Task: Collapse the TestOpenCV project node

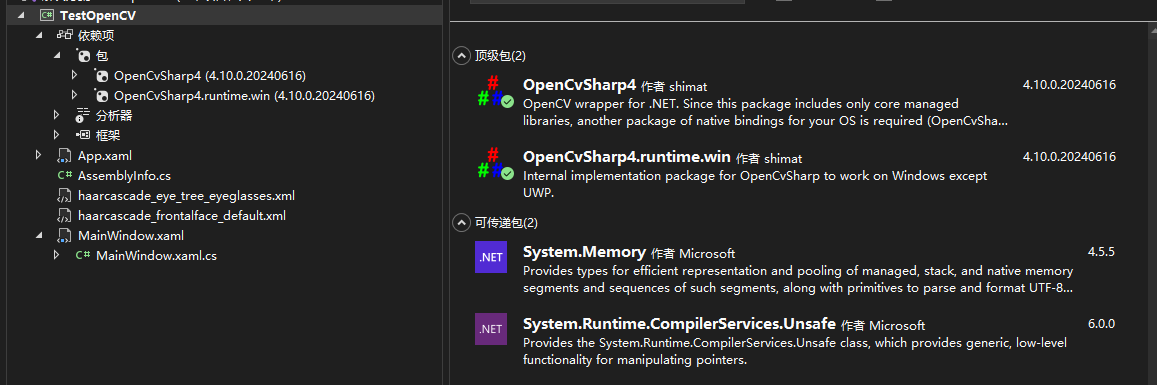Action: click(21, 15)
